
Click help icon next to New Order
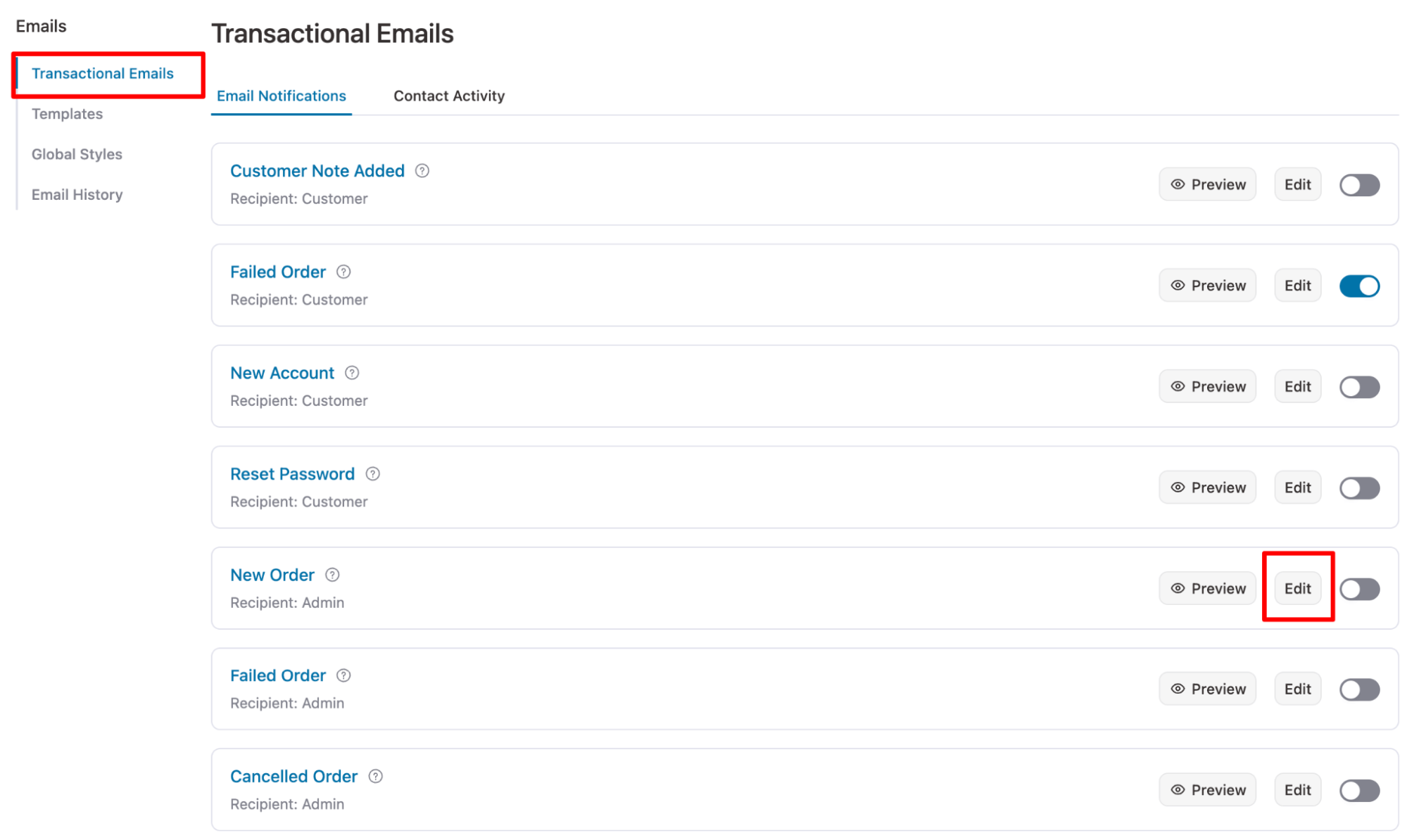pos(332,575)
